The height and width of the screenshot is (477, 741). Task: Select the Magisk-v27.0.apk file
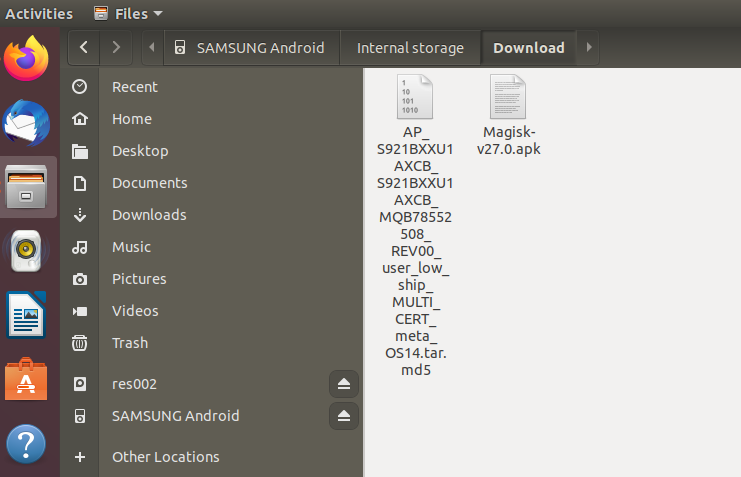(508, 115)
